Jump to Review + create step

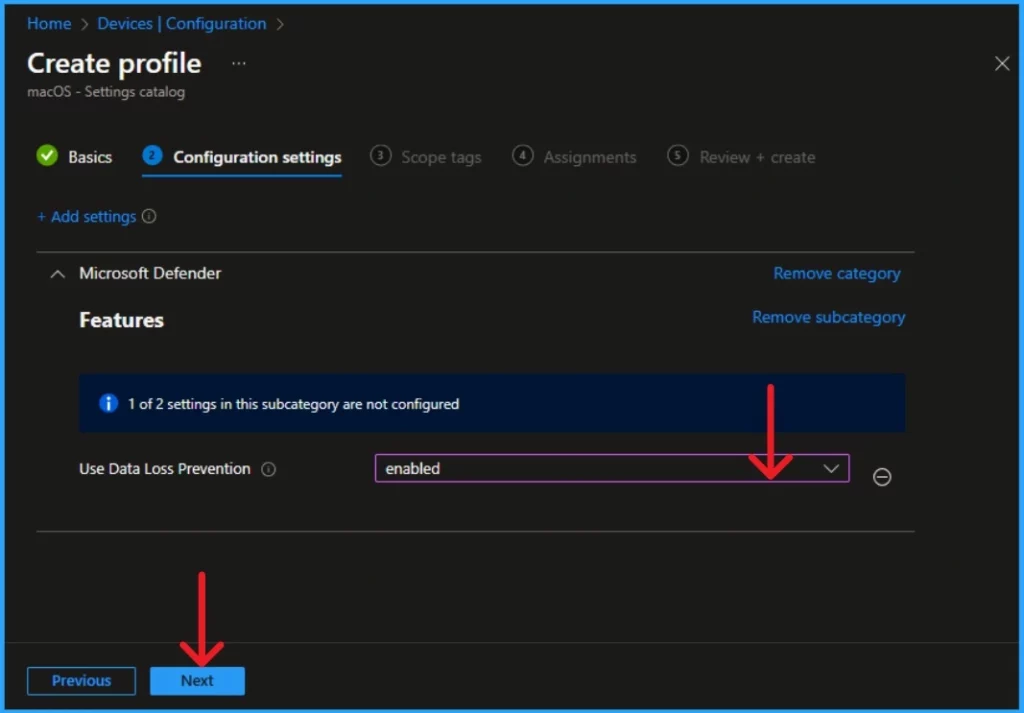[741, 157]
